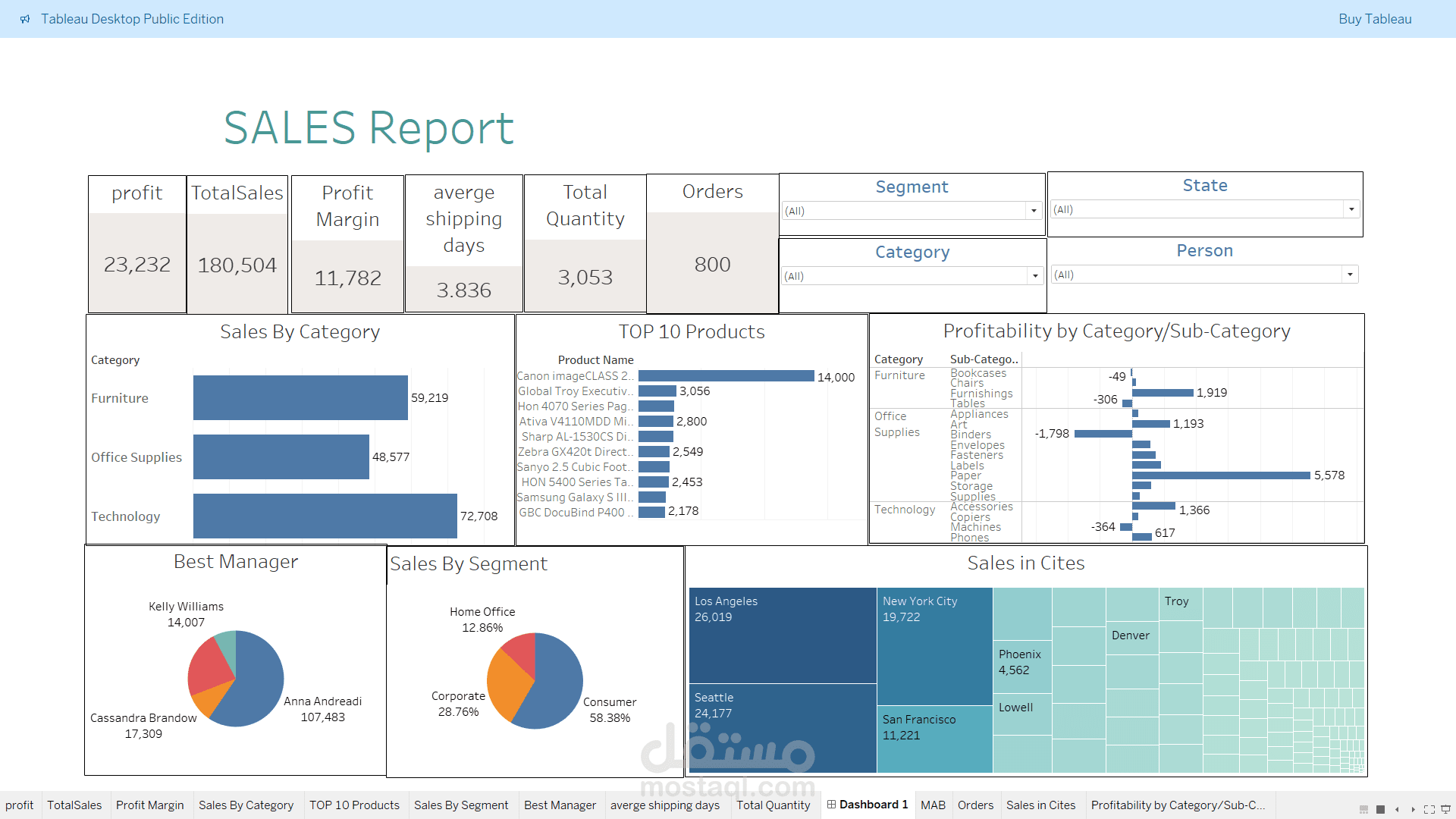1456x819 pixels.
Task: Open Tableau Desktop Public Edition link
Action: (133, 19)
